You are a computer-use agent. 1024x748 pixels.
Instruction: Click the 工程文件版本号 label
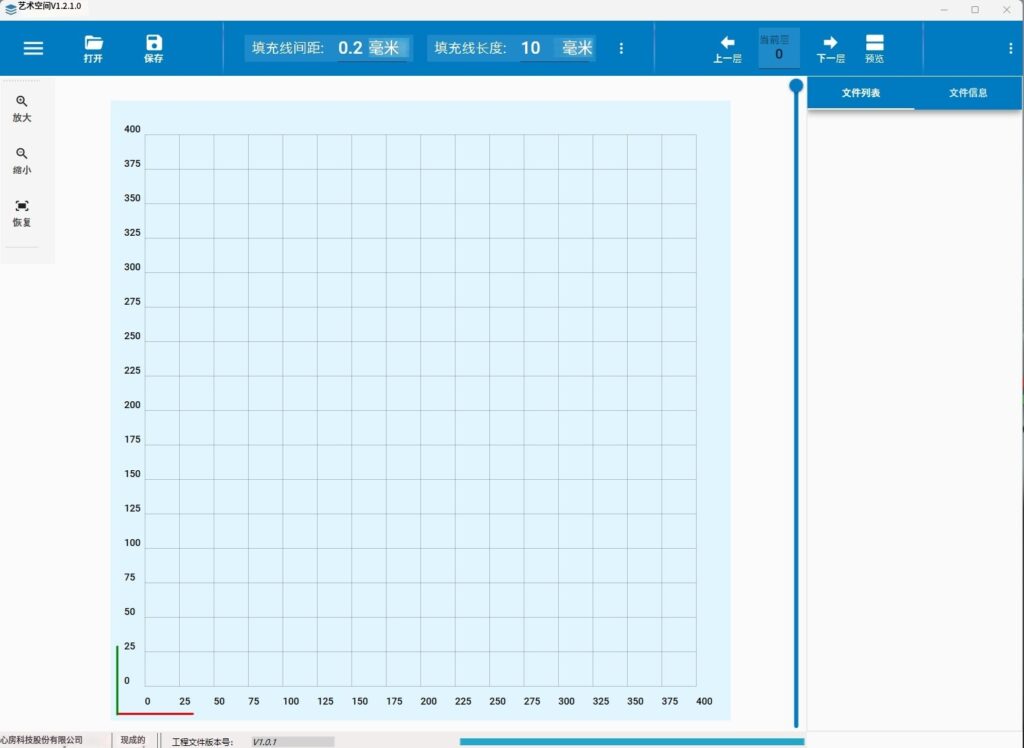tap(202, 742)
